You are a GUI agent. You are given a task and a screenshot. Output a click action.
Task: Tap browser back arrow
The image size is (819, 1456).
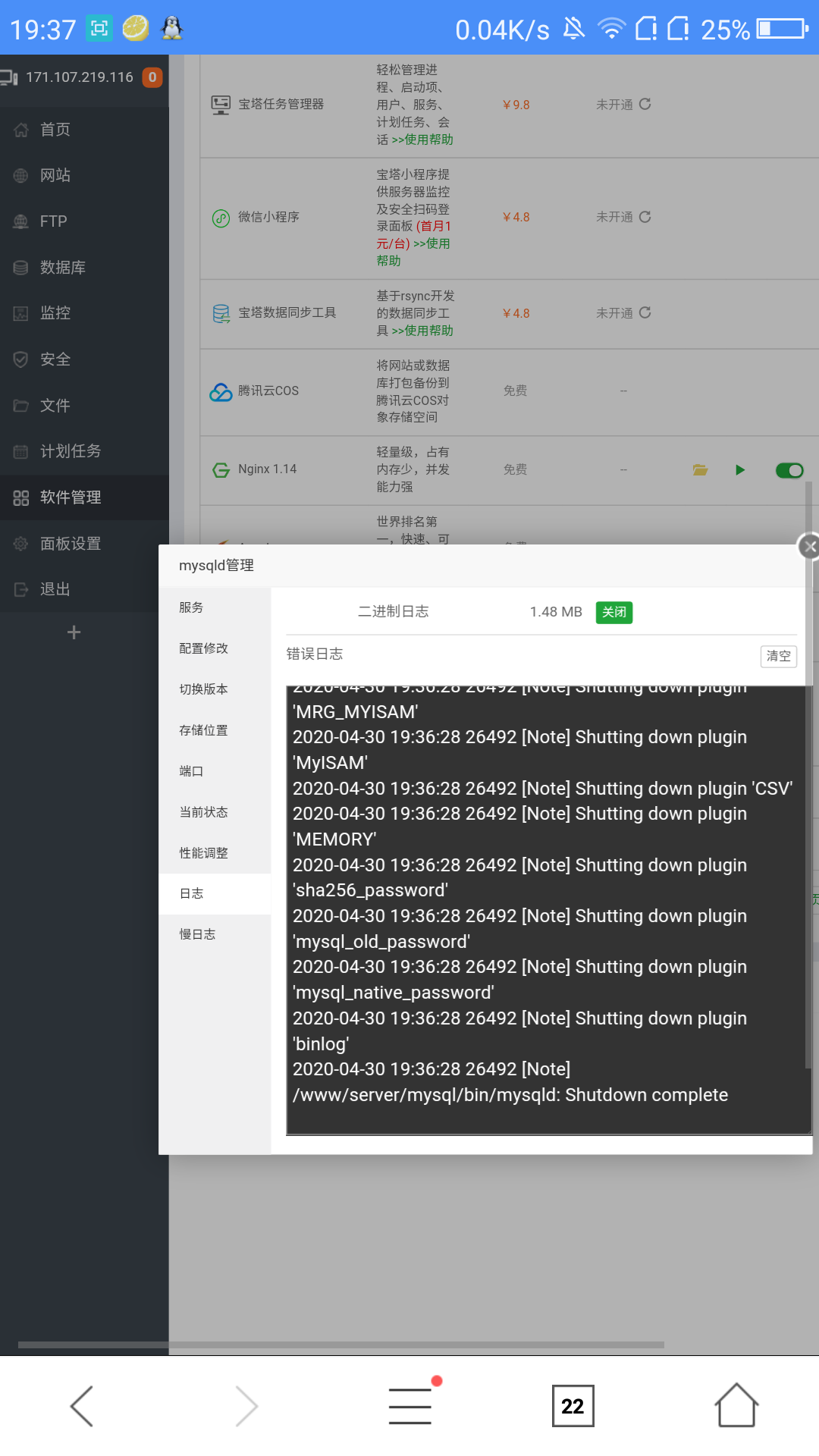point(82,1406)
